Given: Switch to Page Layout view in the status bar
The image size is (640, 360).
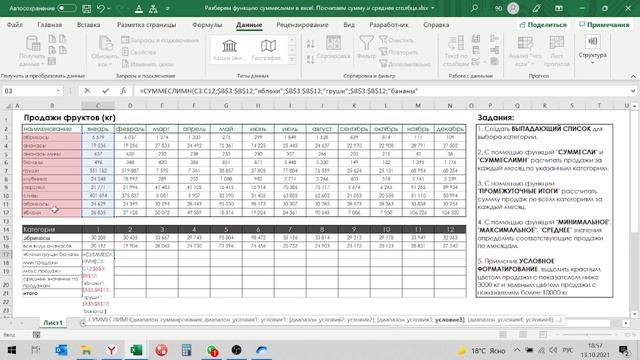Looking at the screenshot, I should coord(522,335).
